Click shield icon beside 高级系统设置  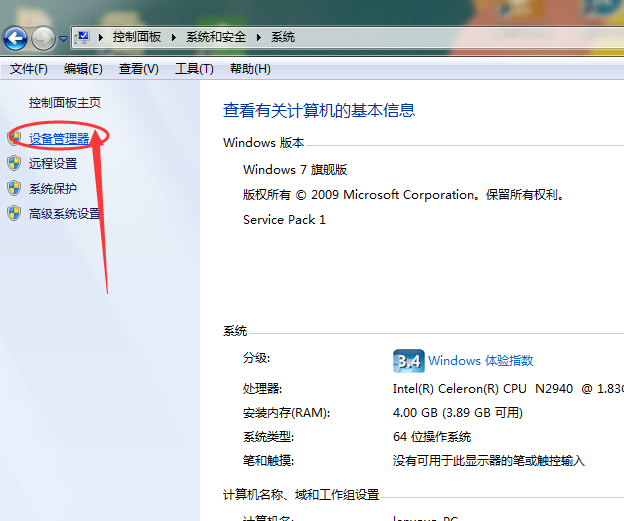point(14,213)
